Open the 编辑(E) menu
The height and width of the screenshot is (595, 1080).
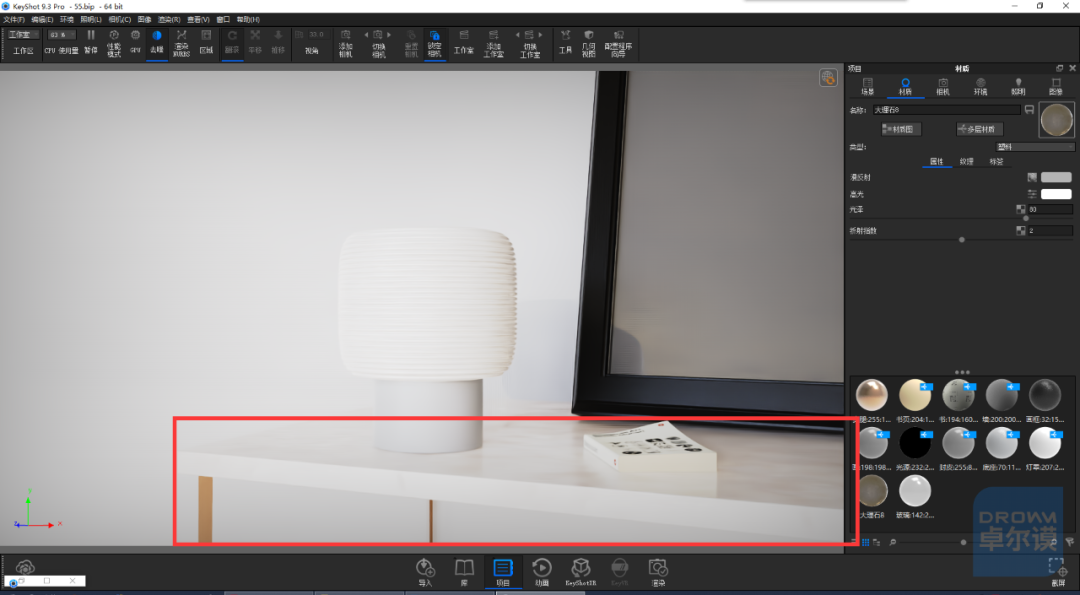coord(42,19)
